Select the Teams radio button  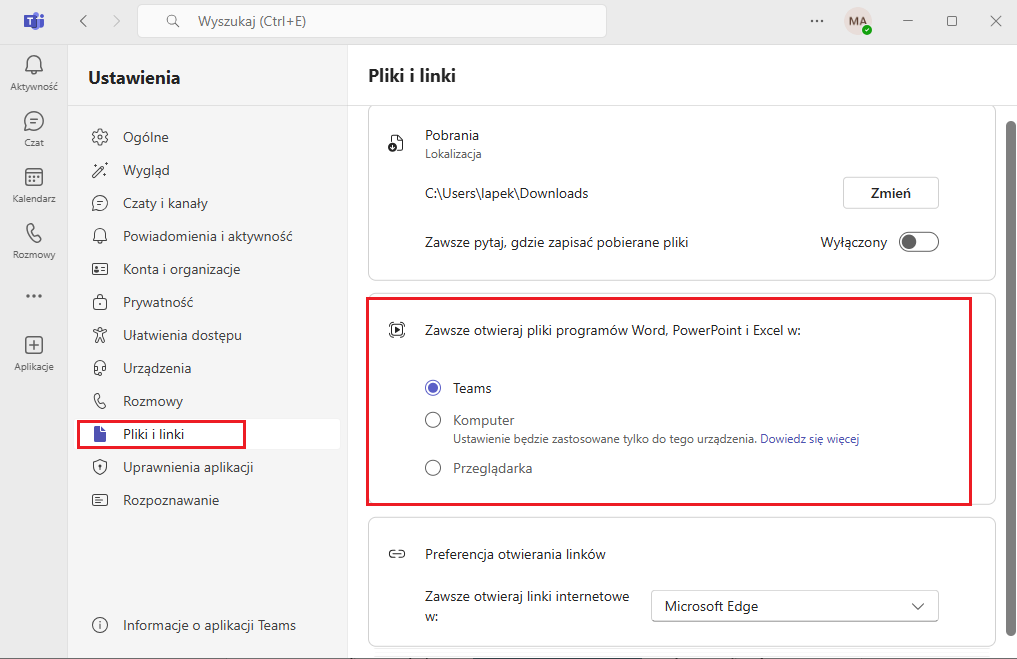pos(433,388)
